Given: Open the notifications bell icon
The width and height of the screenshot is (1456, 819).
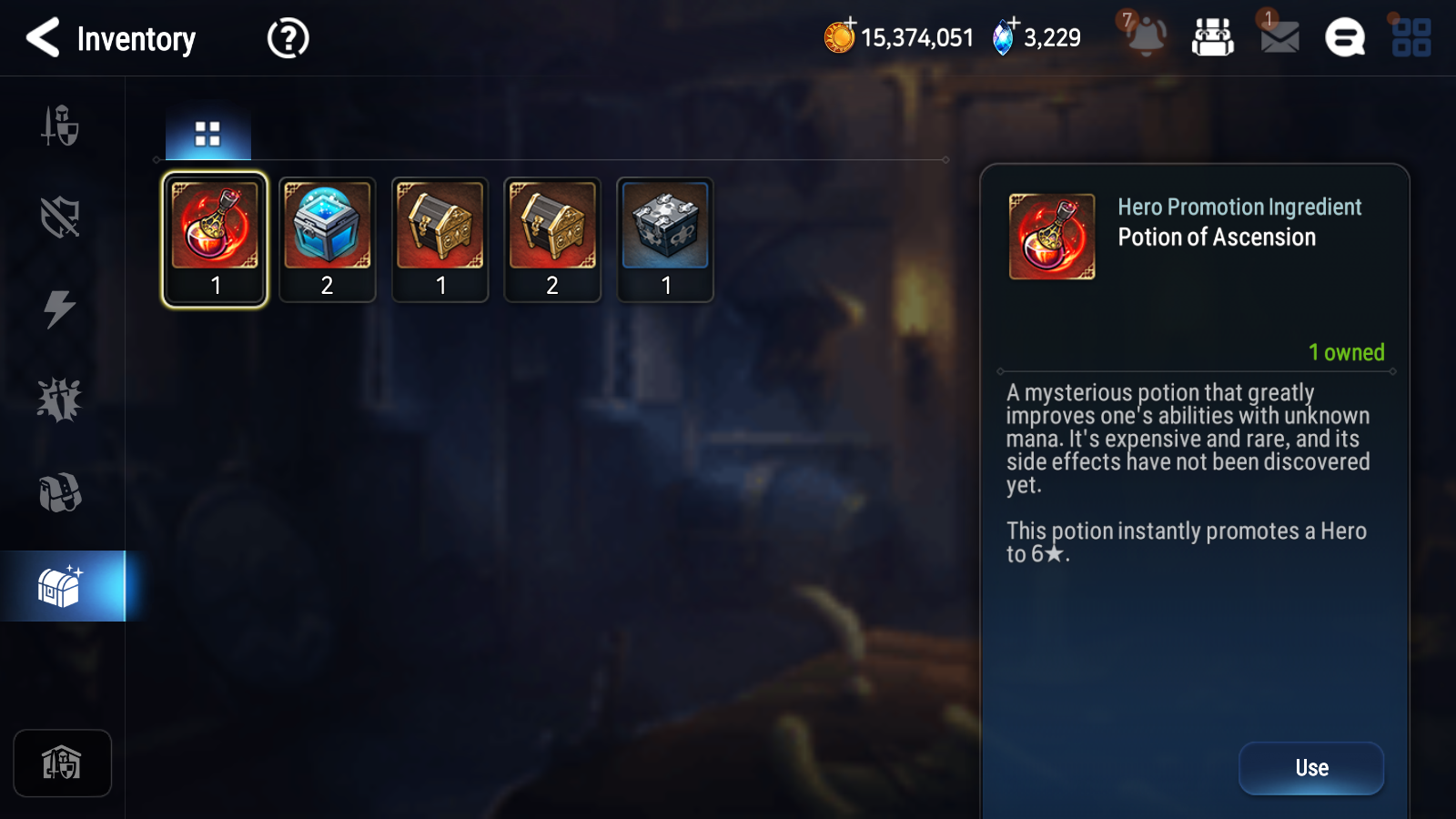Looking at the screenshot, I should [1144, 35].
